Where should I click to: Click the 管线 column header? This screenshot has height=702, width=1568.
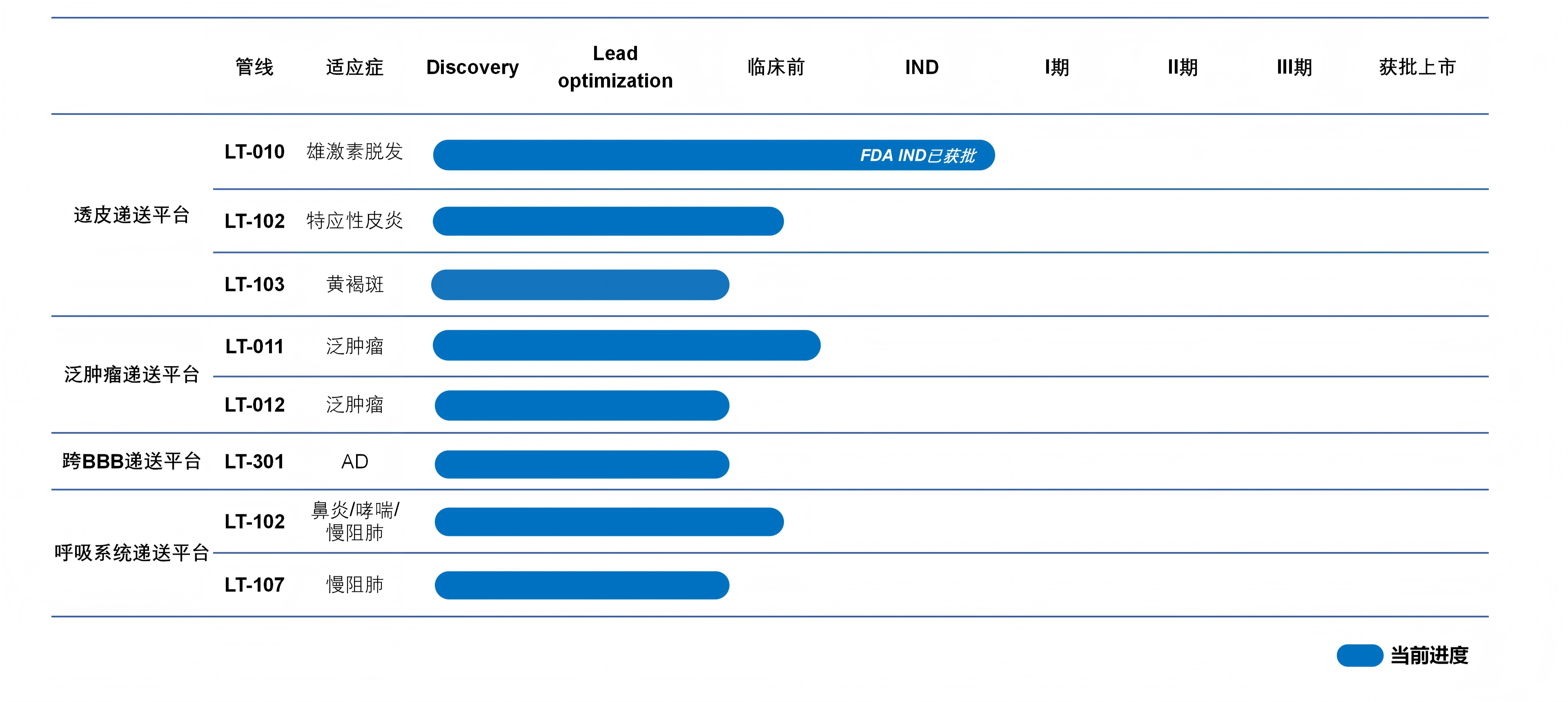pos(254,67)
